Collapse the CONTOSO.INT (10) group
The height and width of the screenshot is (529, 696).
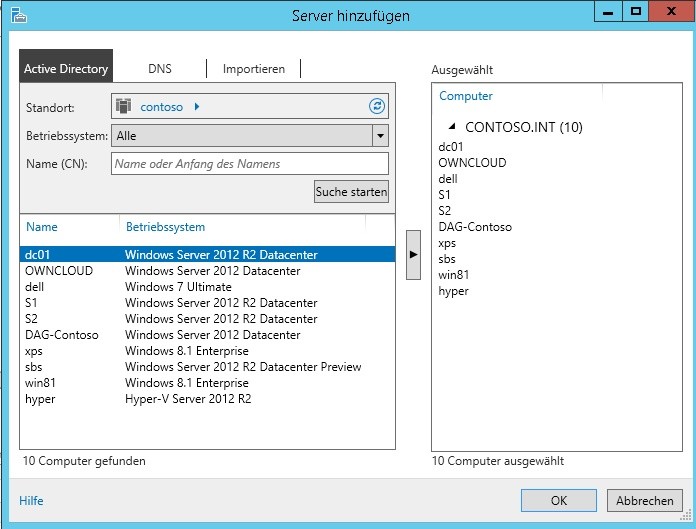(x=452, y=126)
